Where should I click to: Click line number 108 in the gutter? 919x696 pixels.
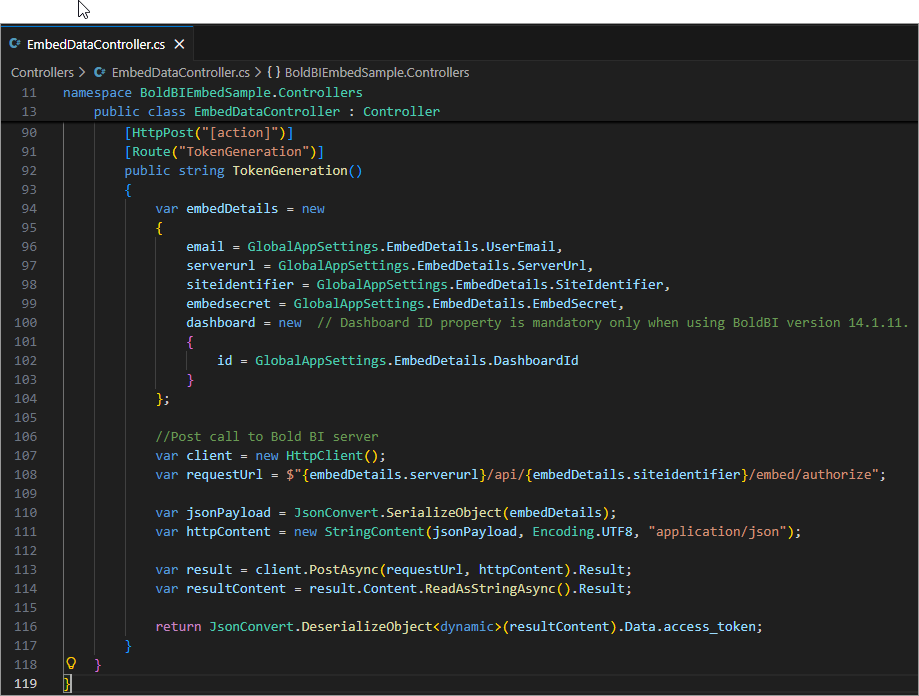[x=26, y=475]
